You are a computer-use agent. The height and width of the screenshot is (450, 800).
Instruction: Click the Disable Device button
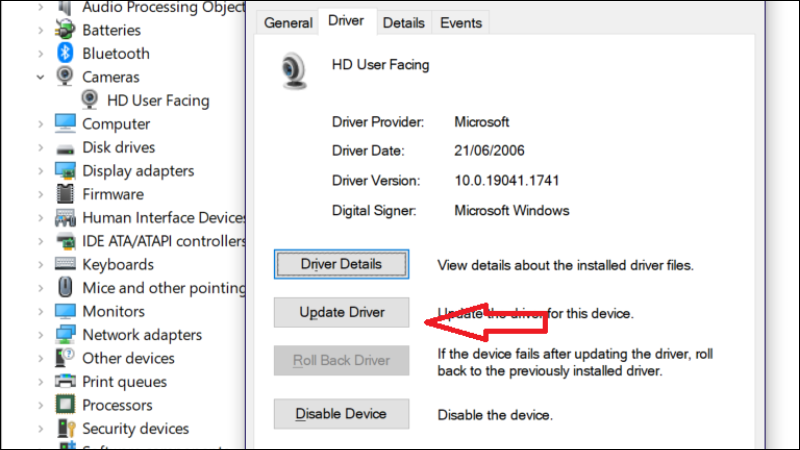[x=341, y=413]
